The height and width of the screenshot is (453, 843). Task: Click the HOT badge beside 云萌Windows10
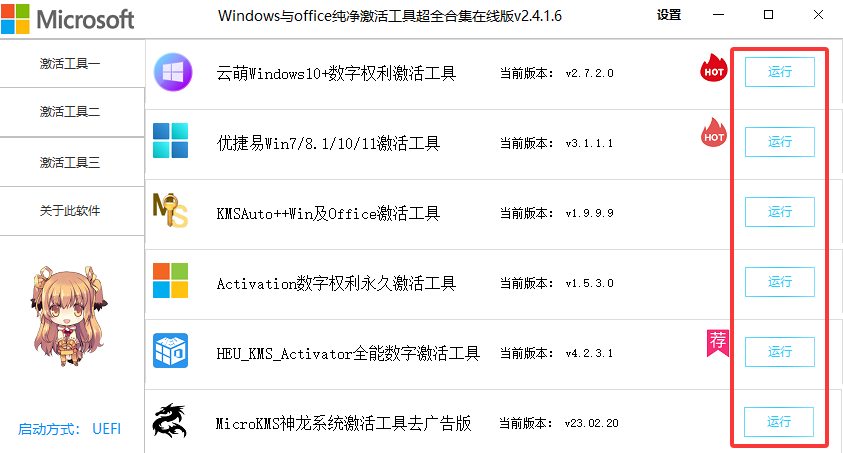(714, 70)
